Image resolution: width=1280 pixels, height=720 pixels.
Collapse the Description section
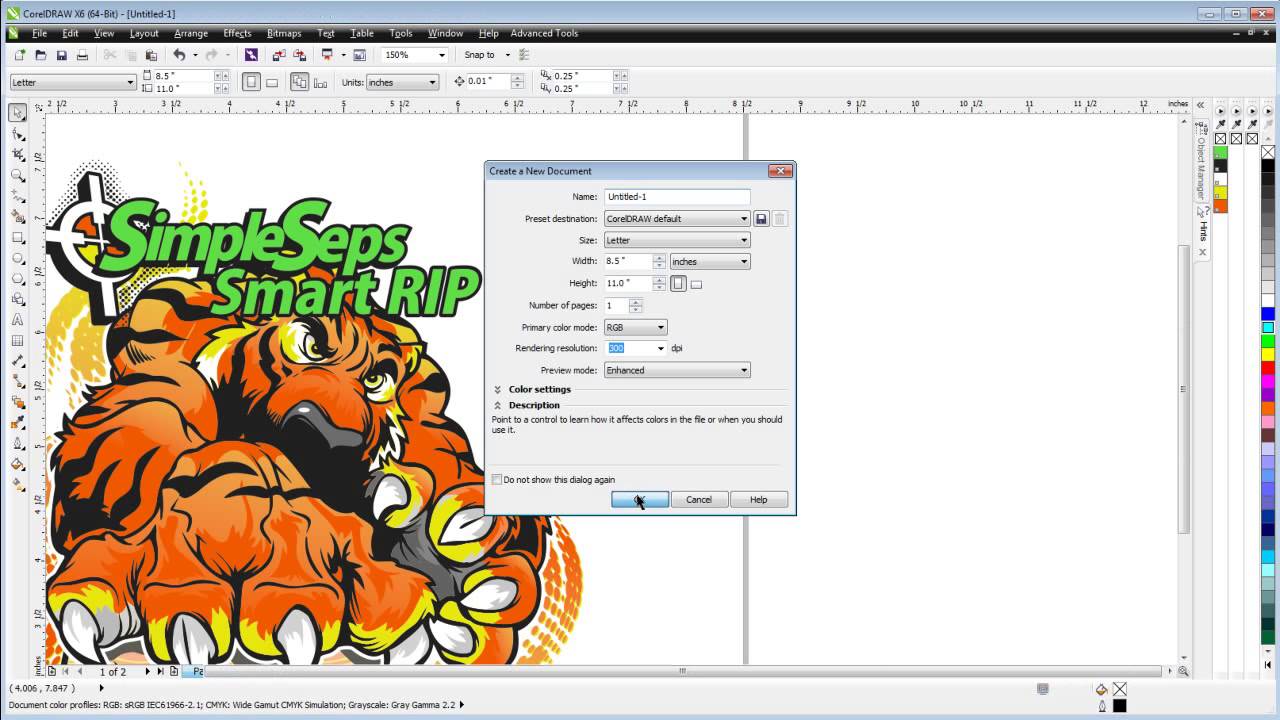(x=497, y=405)
